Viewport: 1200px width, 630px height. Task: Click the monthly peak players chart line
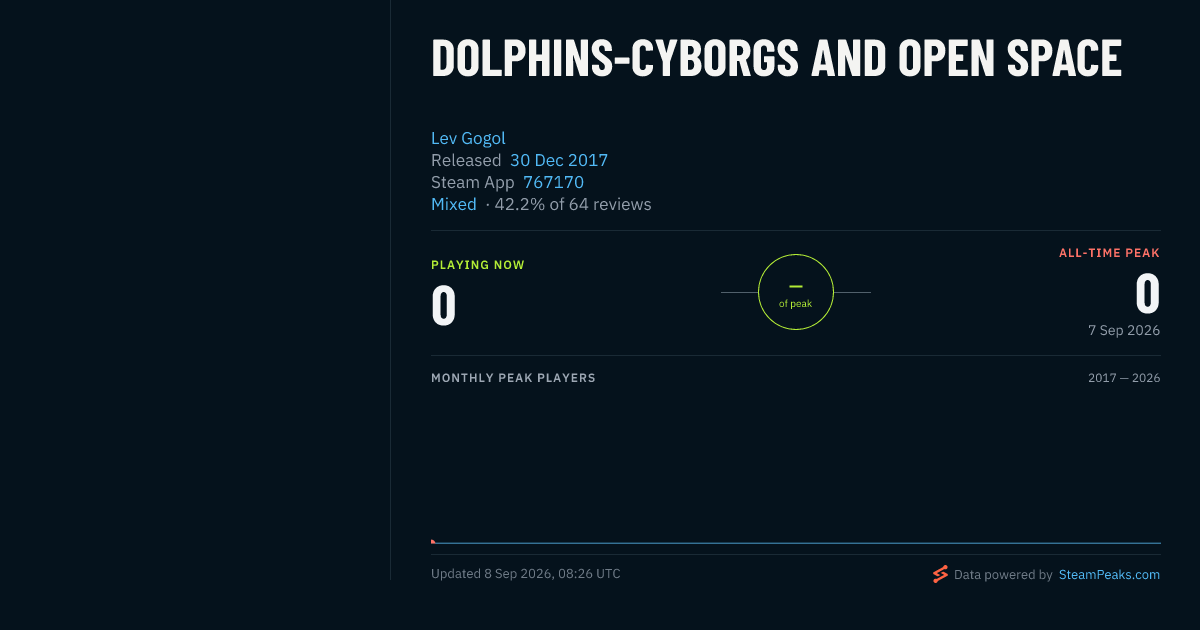click(796, 543)
